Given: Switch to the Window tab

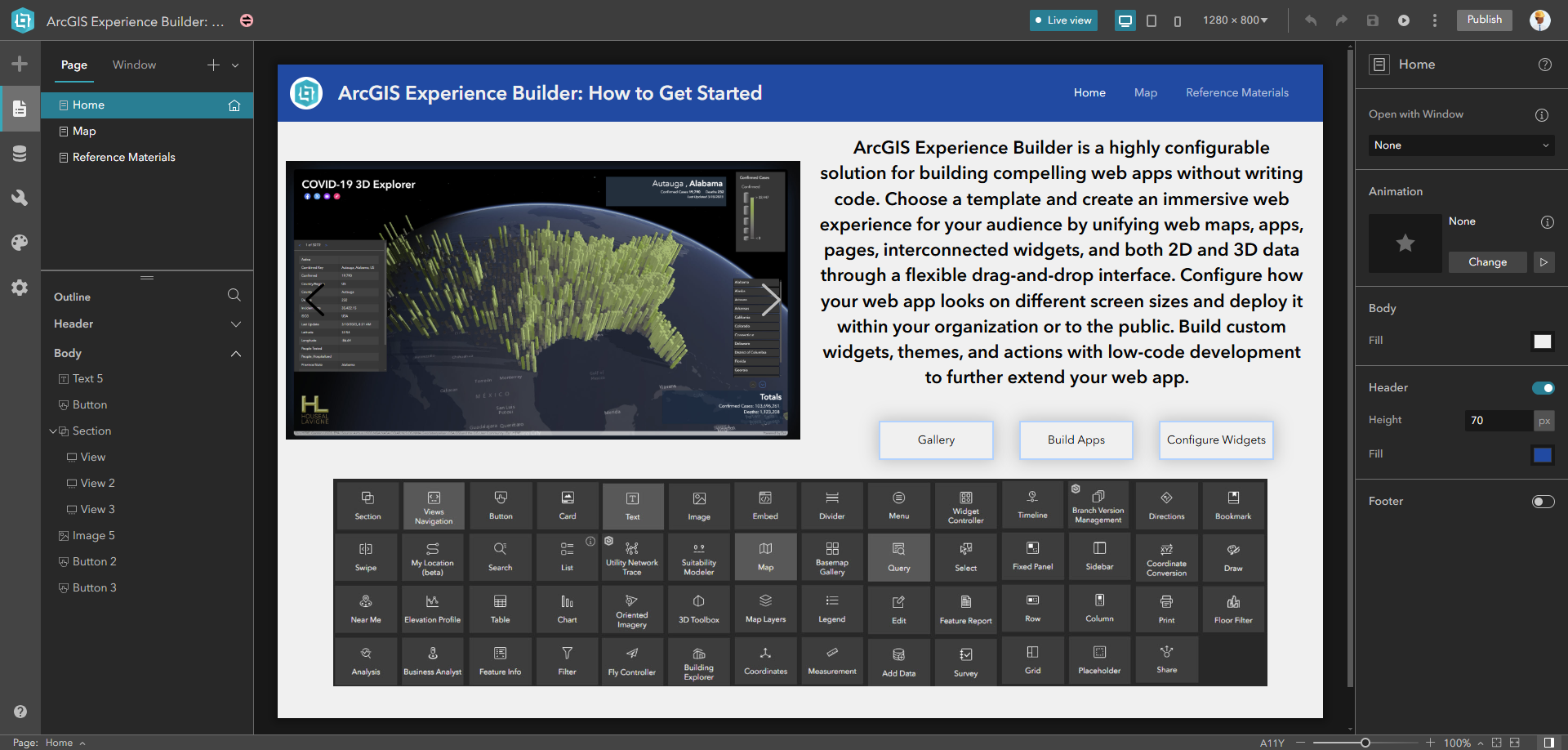Looking at the screenshot, I should pos(134,65).
